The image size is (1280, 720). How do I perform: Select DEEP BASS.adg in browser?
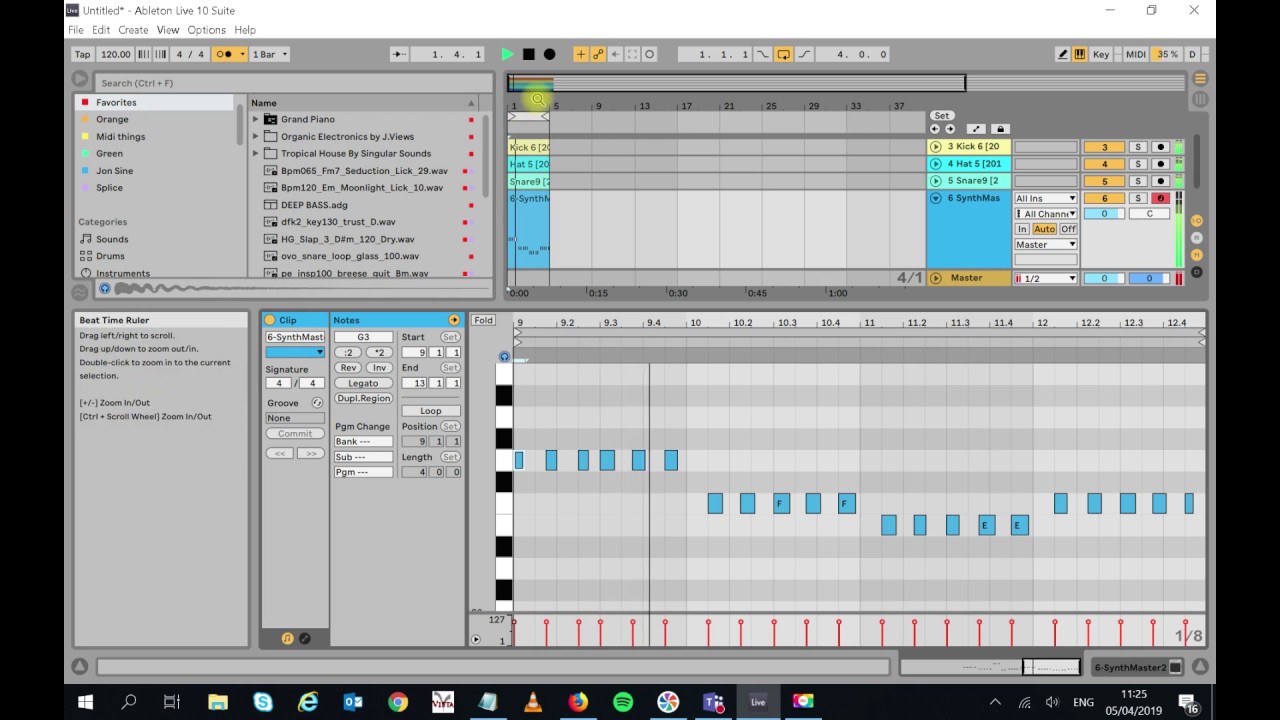314,205
